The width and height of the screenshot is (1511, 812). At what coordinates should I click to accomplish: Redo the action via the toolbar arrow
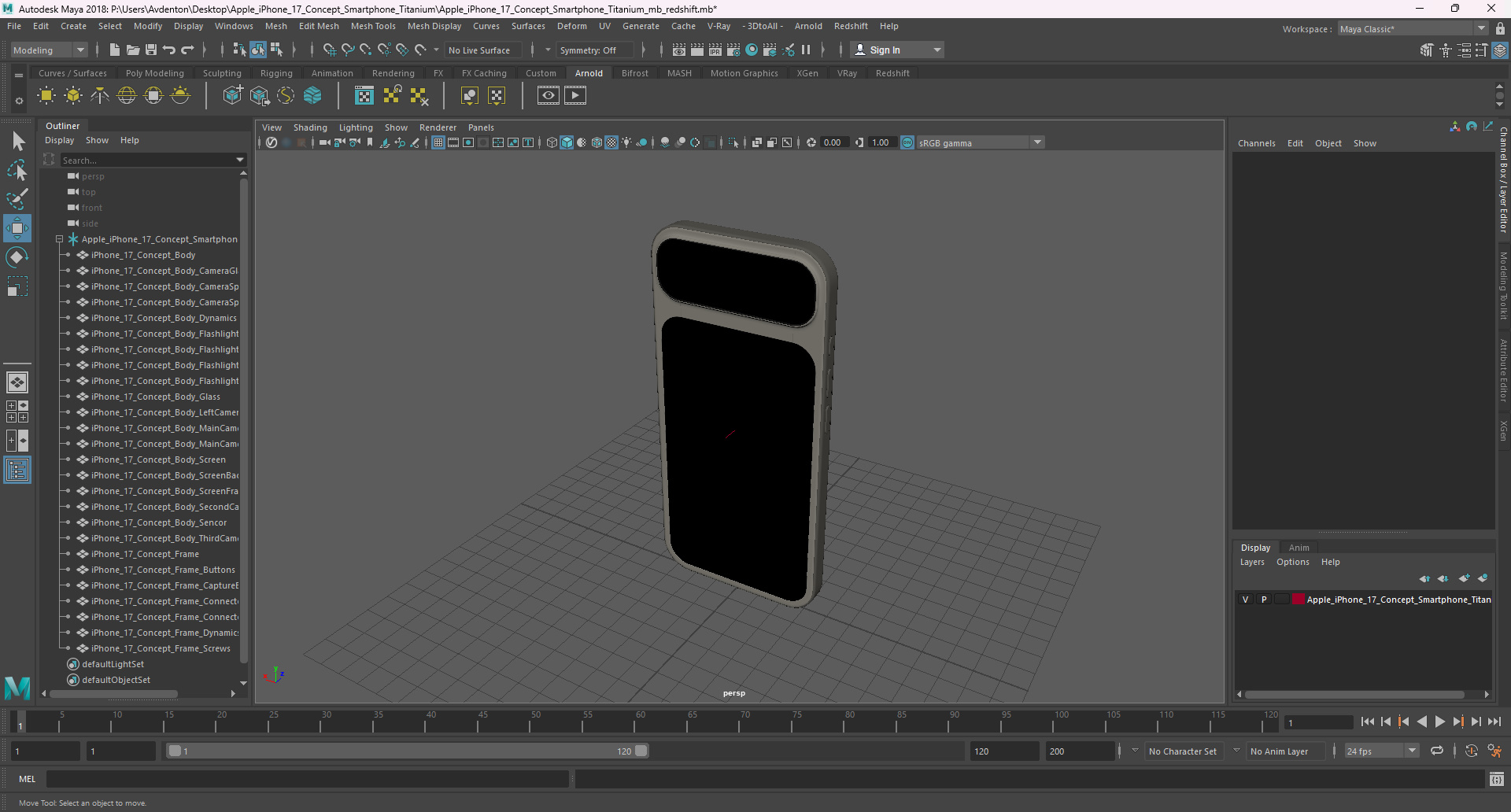click(187, 50)
